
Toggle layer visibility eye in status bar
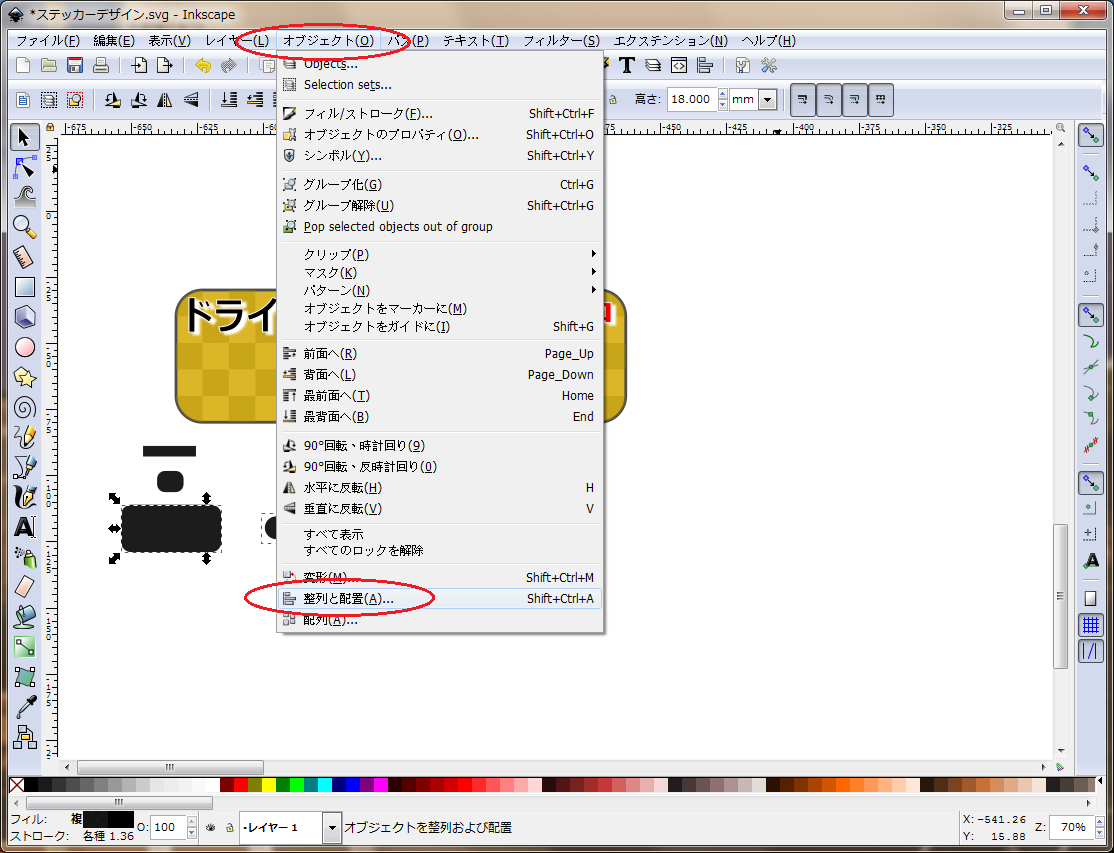click(211, 827)
